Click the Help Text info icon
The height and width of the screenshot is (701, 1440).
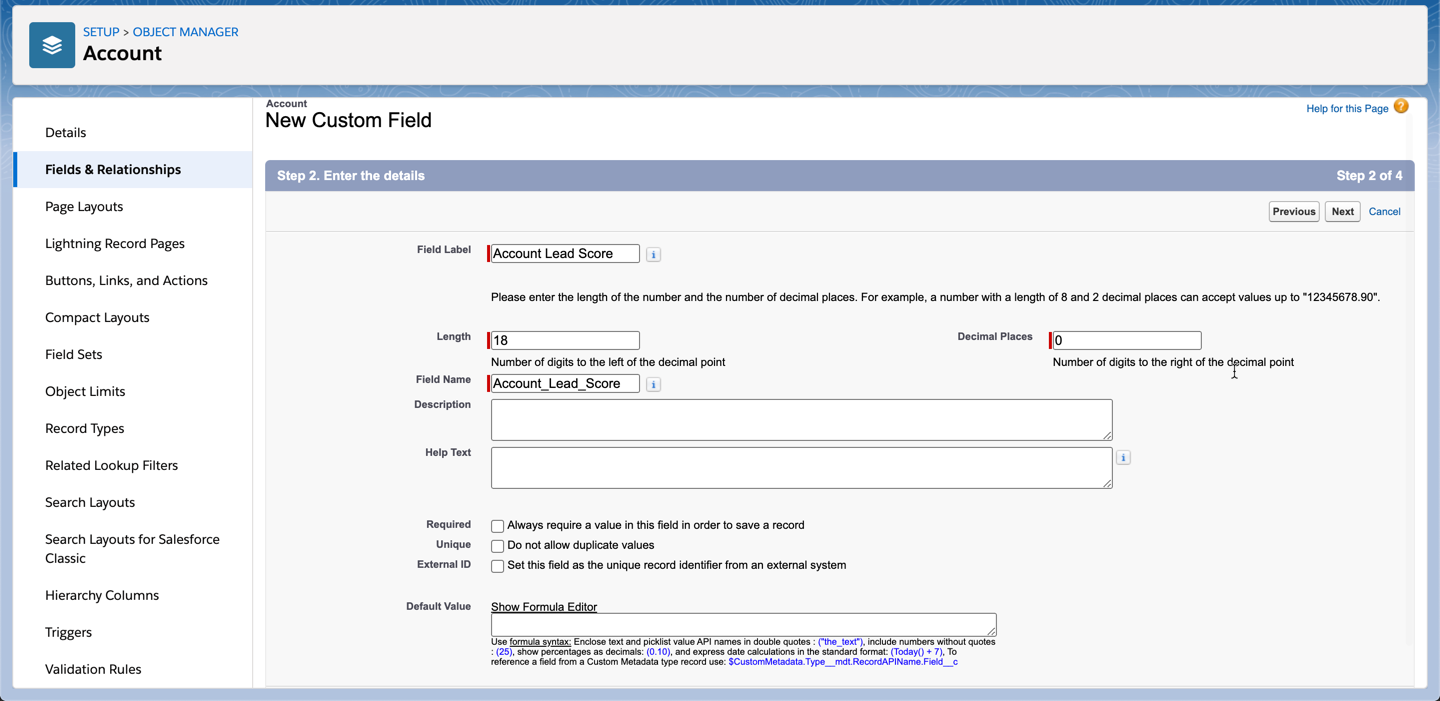tap(1123, 458)
